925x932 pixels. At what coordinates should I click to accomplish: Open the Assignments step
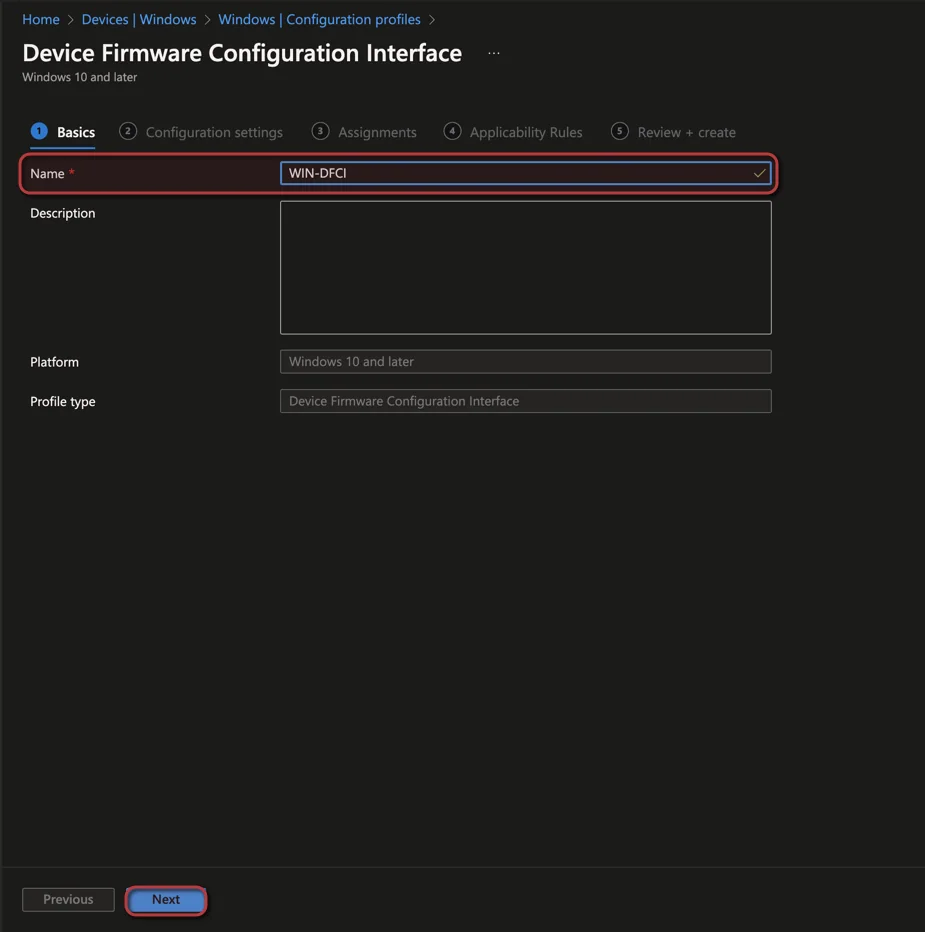(x=364, y=132)
